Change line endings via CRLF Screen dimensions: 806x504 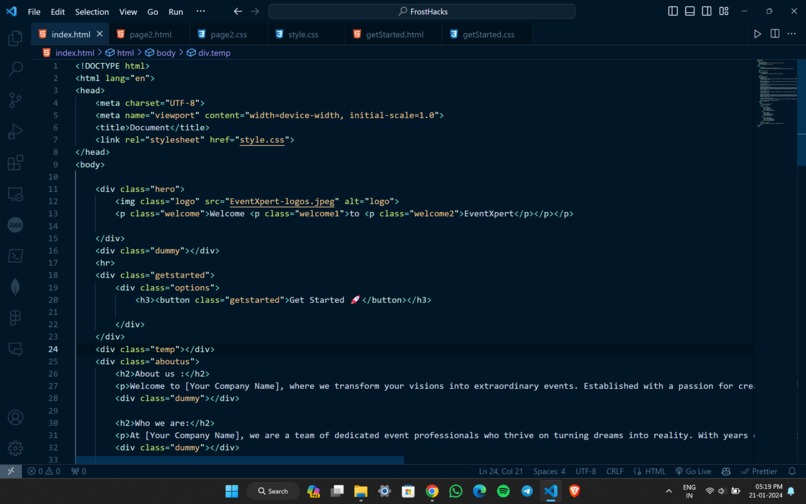(x=614, y=471)
